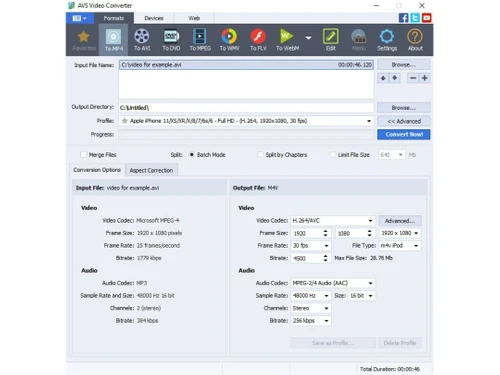Click the Output Directory path field
The image size is (500, 375).
(x=246, y=108)
